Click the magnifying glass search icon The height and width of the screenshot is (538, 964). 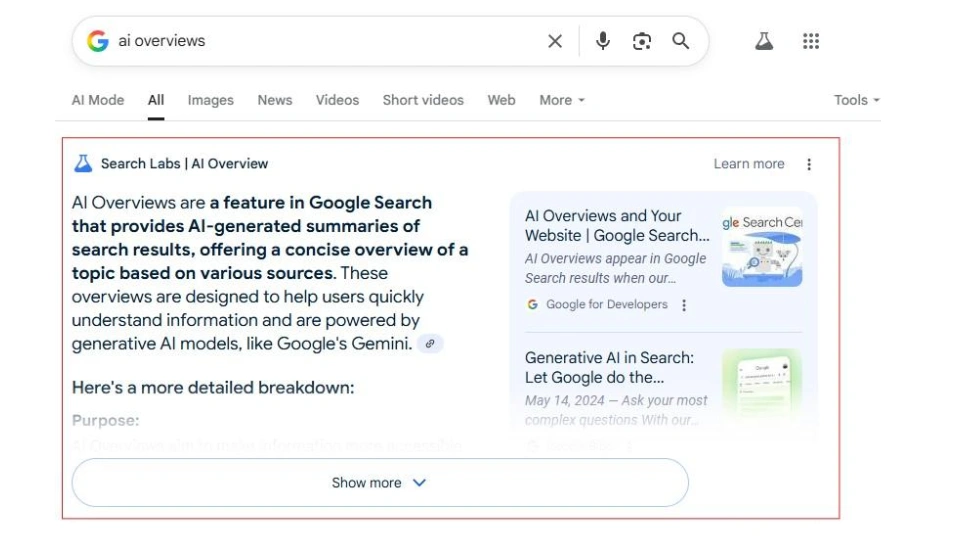(681, 41)
